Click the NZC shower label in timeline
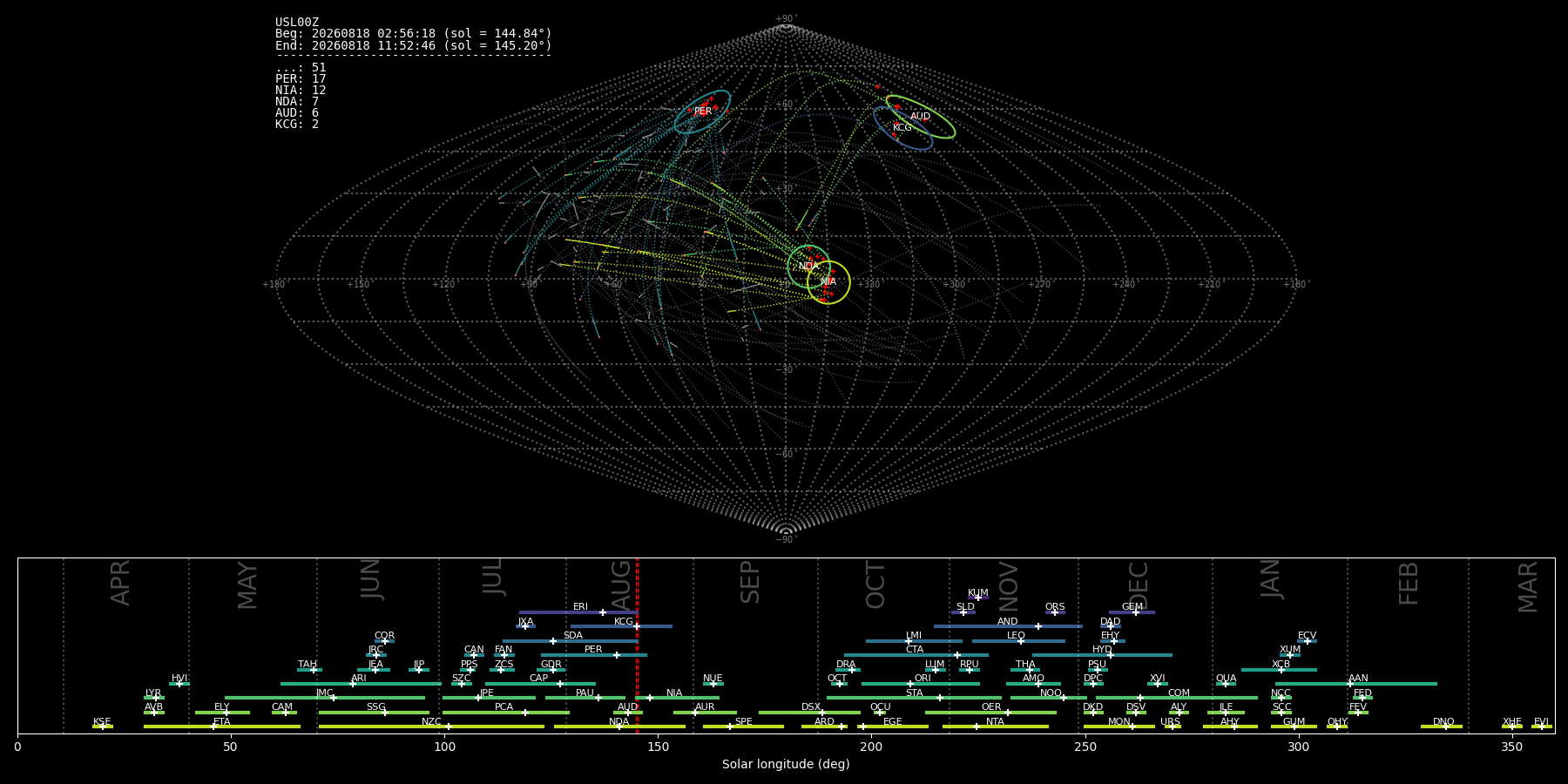Screen dimensions: 1568x784 tap(431, 722)
